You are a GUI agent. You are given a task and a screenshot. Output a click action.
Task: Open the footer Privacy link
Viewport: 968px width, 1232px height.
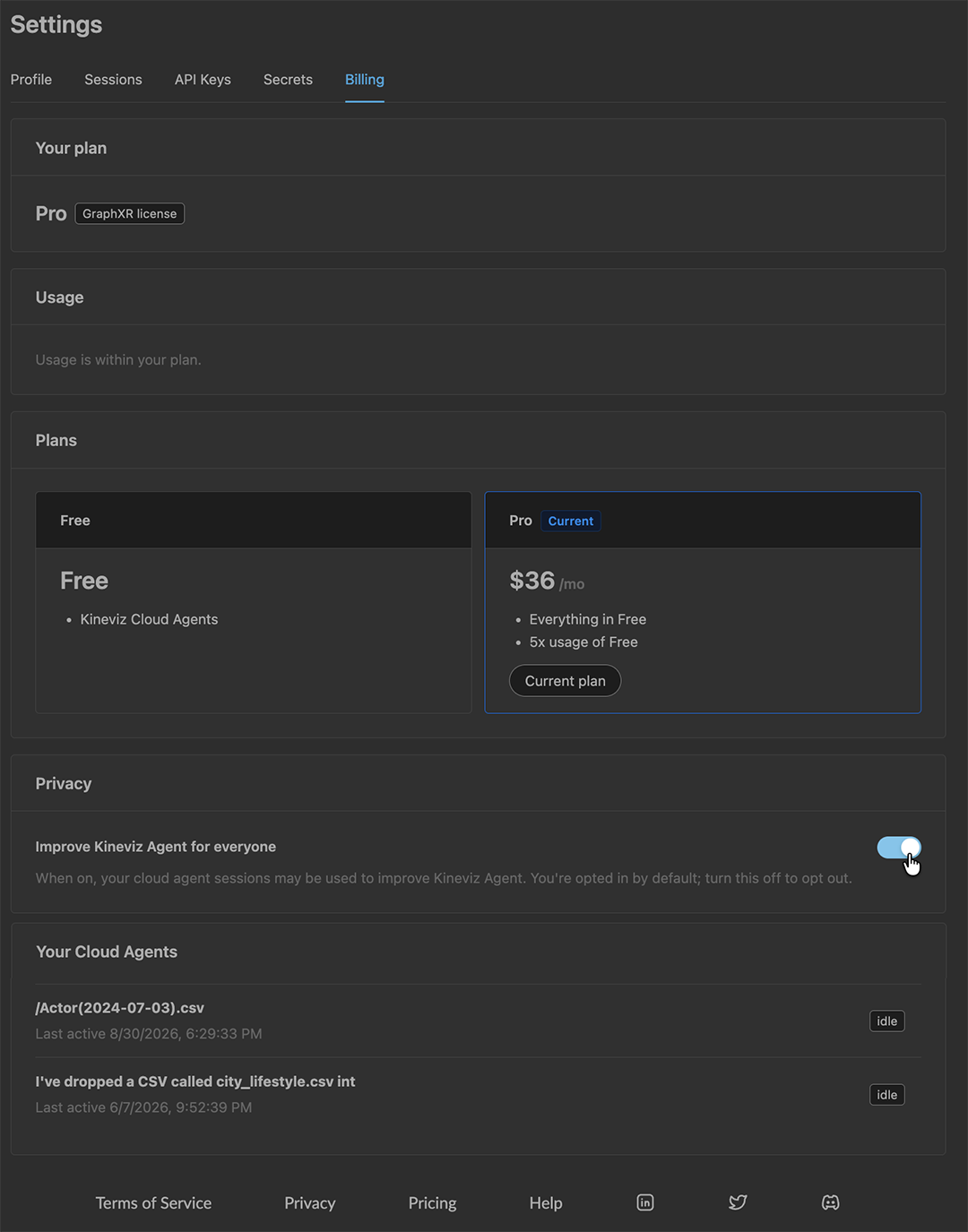pyautogui.click(x=310, y=1203)
